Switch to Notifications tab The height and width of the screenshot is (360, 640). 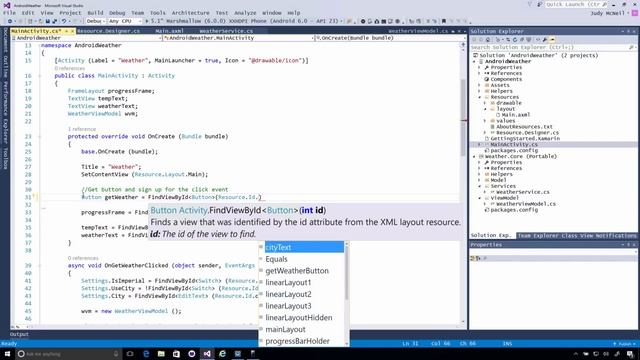tap(615, 236)
